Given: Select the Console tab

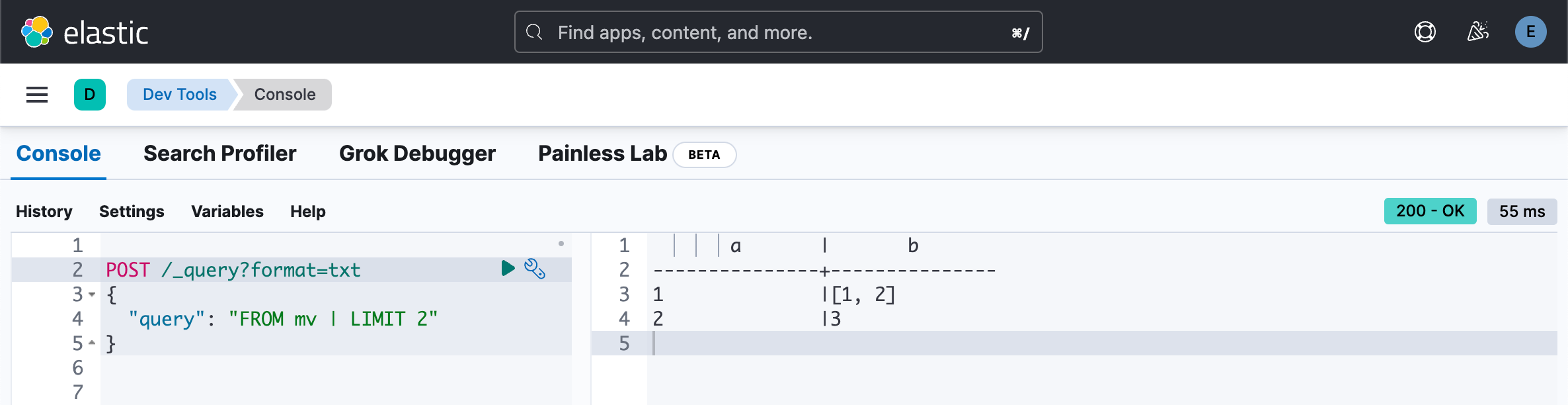Looking at the screenshot, I should [59, 154].
